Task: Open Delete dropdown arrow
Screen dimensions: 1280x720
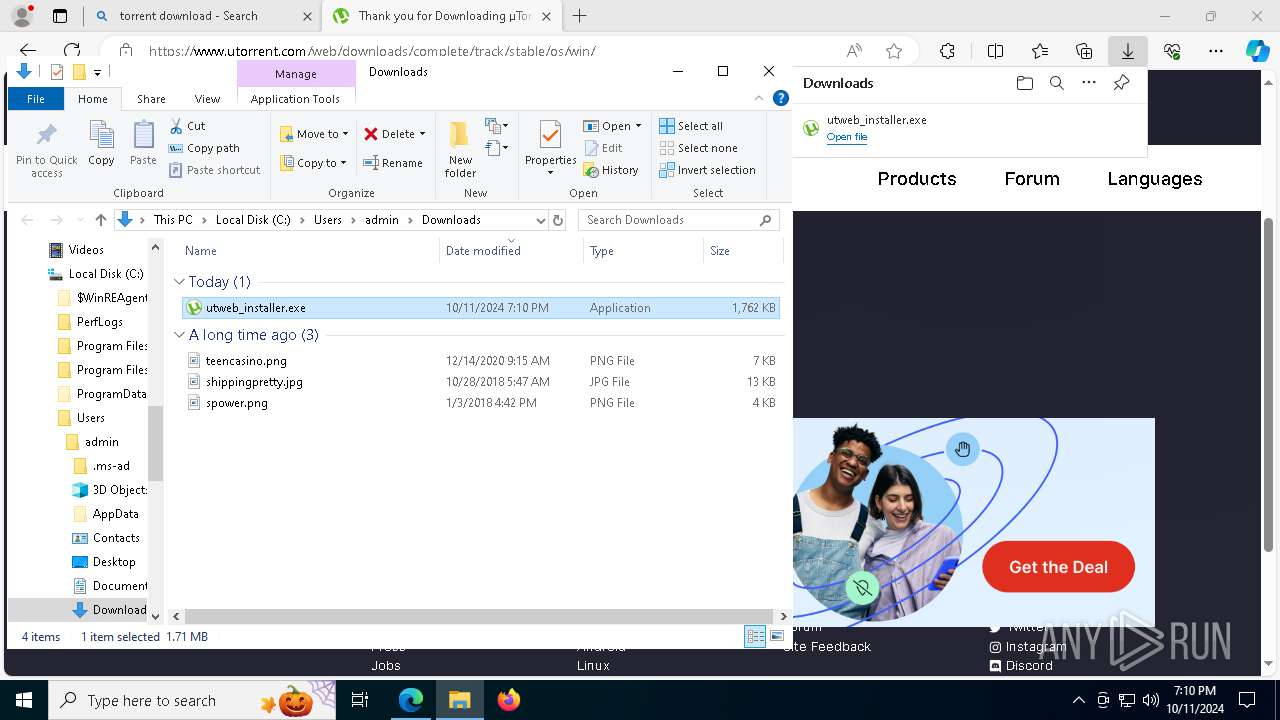Action: pyautogui.click(x=422, y=134)
